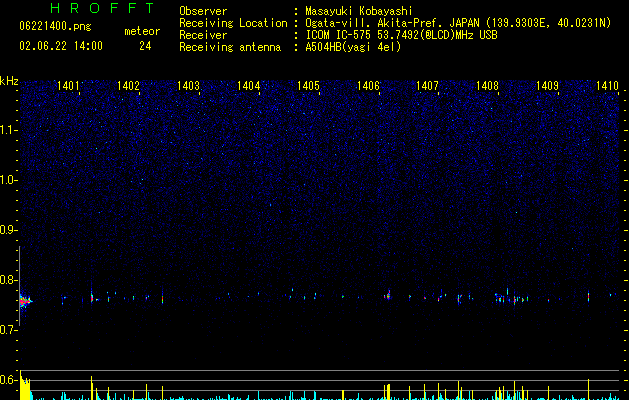Select the file name 06221400.png
The image size is (629, 400).
[55, 26]
